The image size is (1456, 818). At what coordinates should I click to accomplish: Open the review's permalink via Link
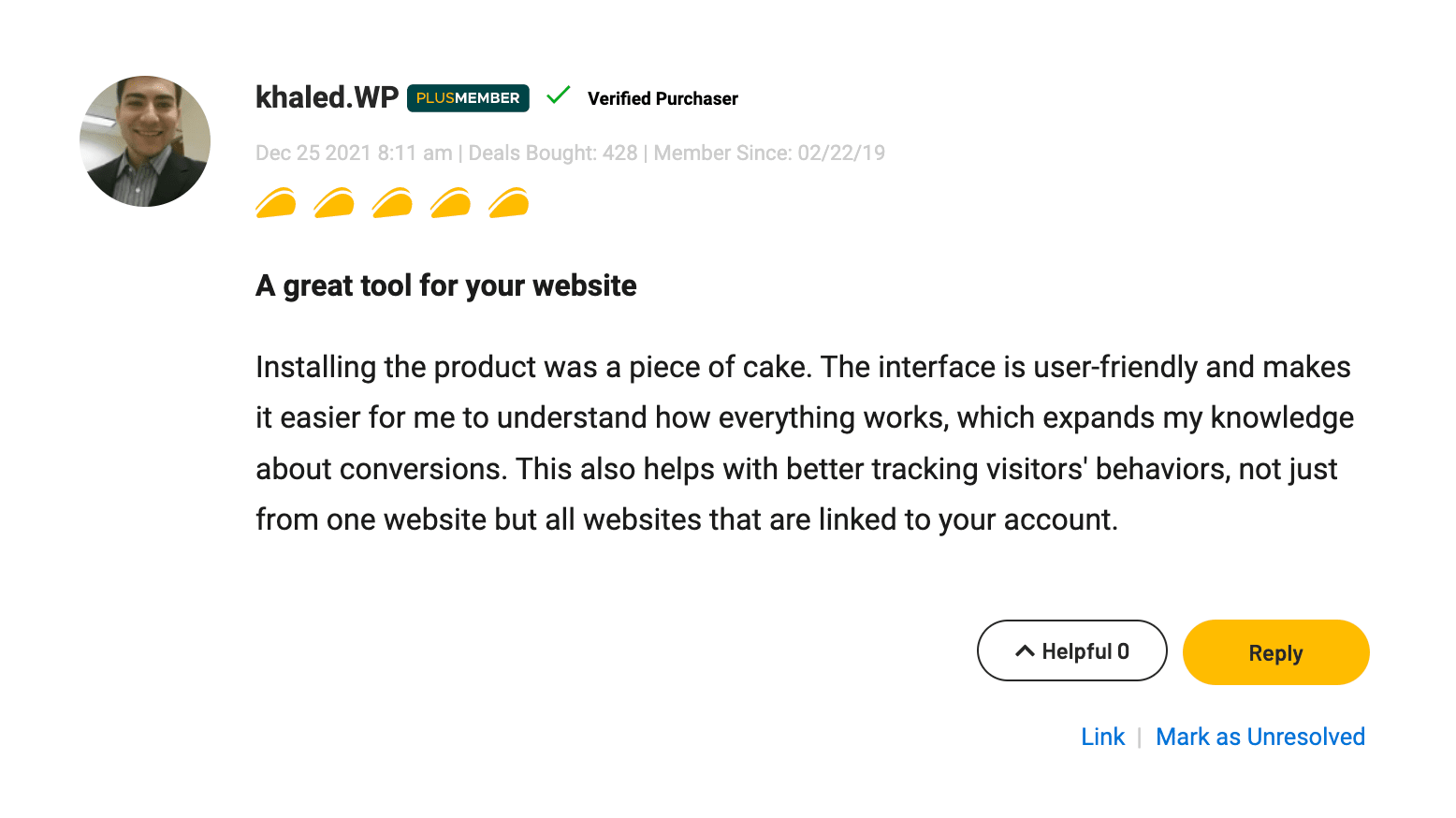click(x=1102, y=738)
